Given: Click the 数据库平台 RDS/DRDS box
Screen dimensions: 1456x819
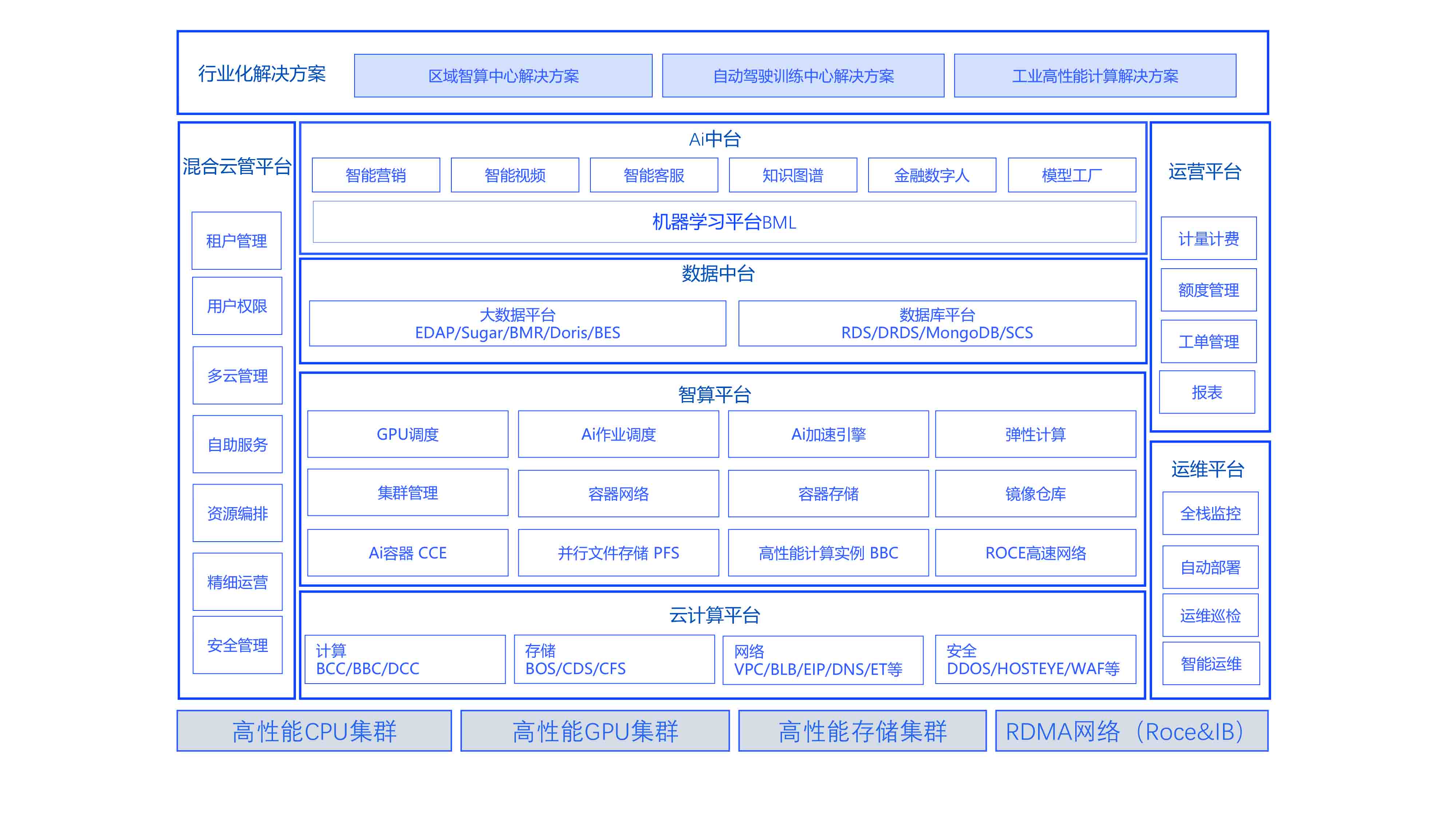Looking at the screenshot, I should coord(937,323).
